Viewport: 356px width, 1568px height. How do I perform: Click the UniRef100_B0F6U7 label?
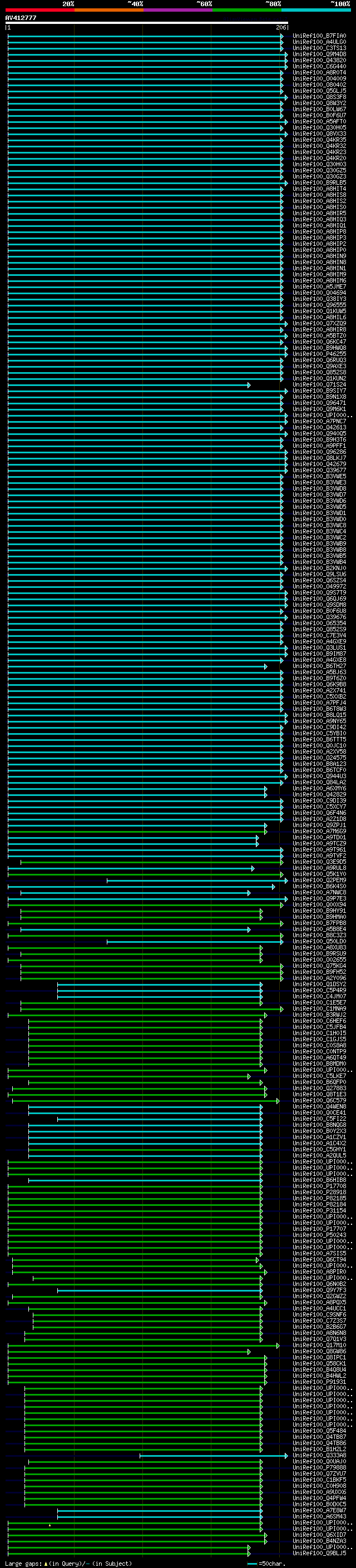tap(319, 115)
